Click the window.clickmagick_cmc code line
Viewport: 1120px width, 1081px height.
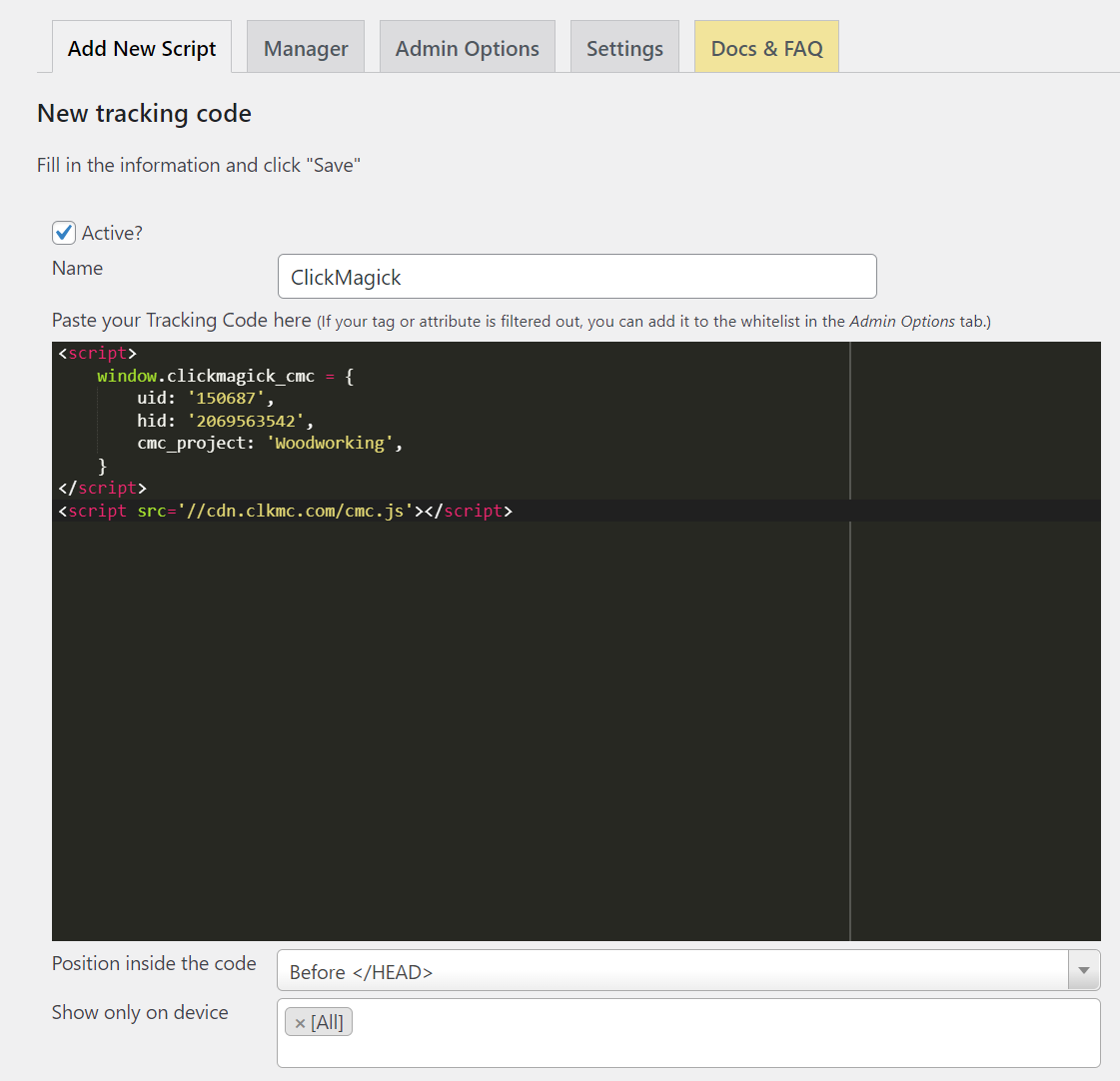click(x=225, y=377)
